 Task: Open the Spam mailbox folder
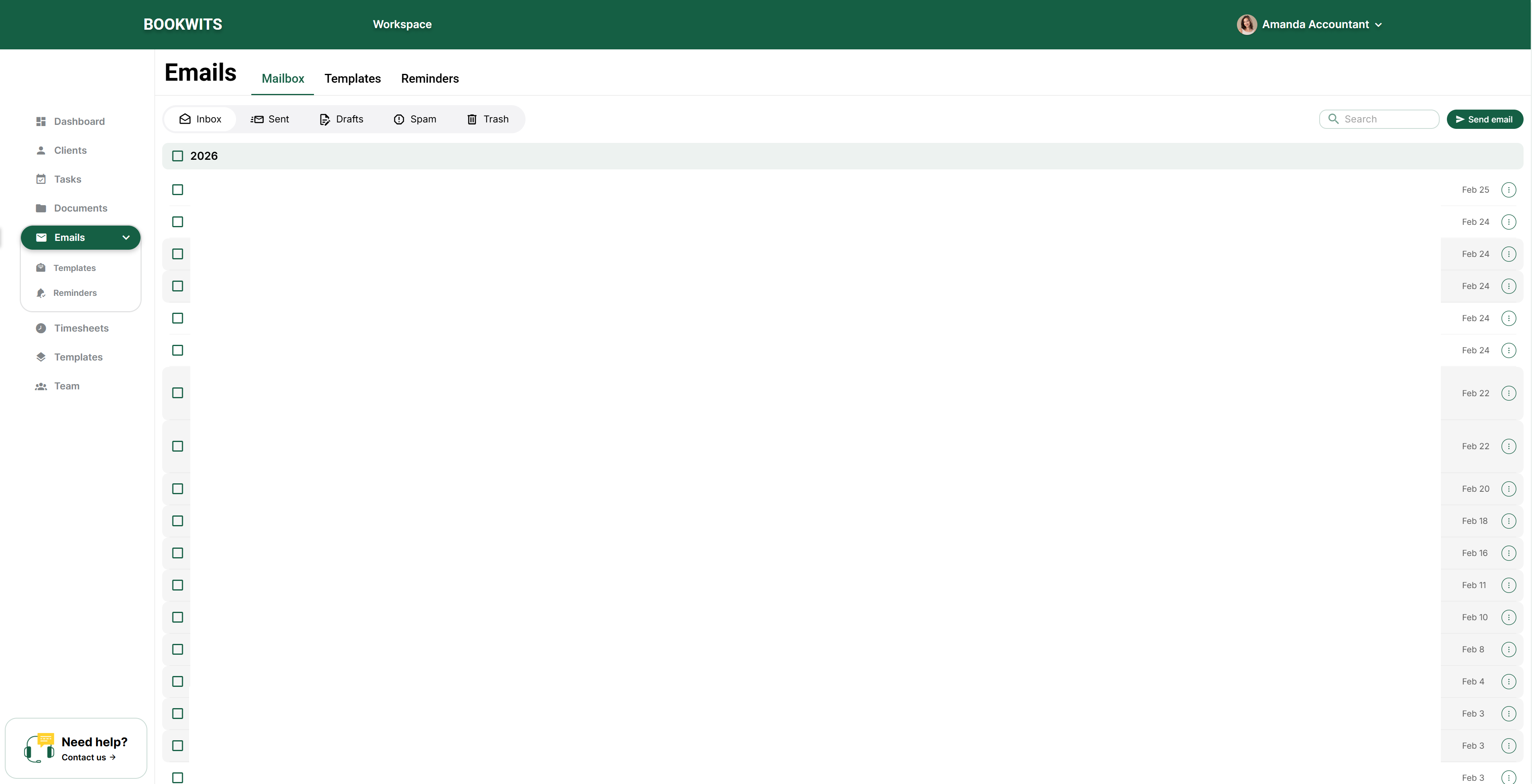(415, 119)
